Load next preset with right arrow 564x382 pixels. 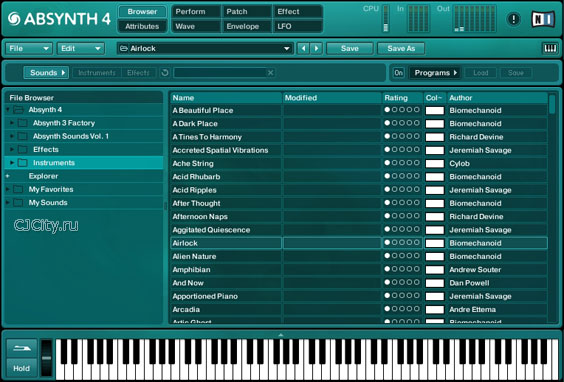[316, 49]
